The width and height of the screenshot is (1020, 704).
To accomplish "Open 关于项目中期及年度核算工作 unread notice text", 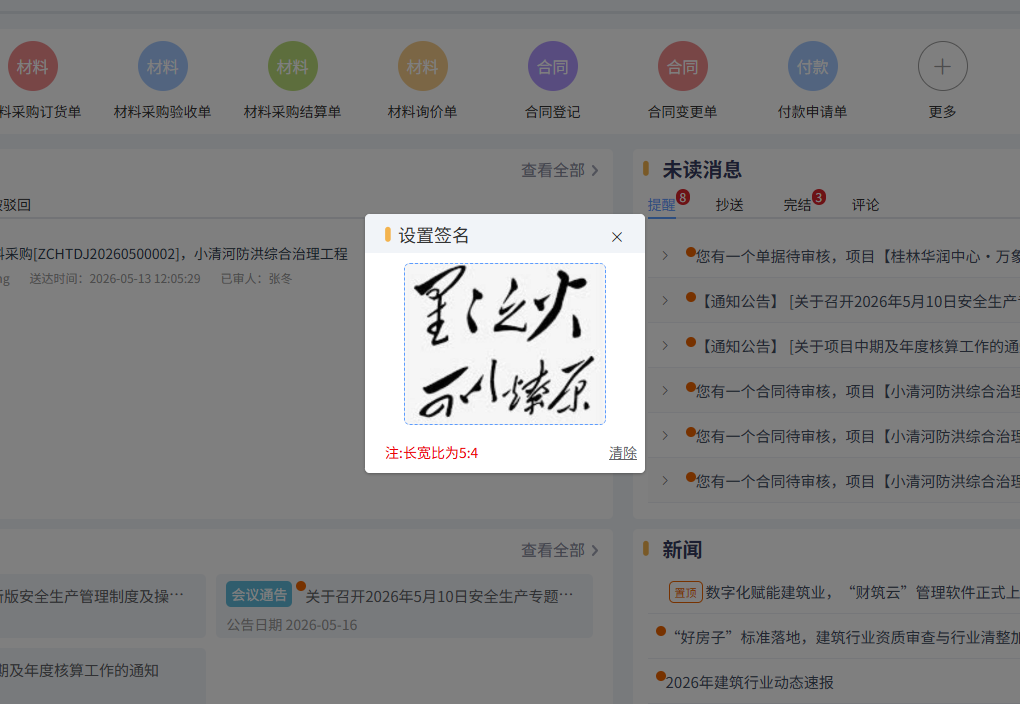I will (x=859, y=346).
